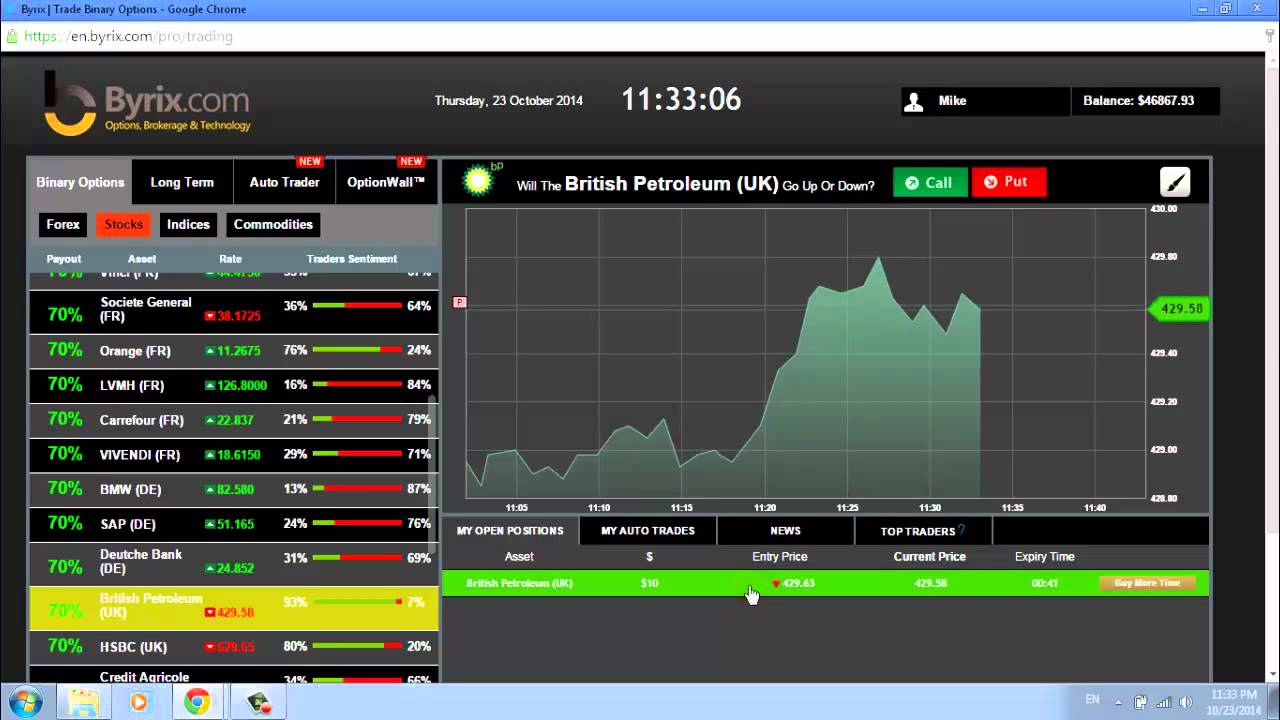Select SAP (DE) asset row

point(234,524)
